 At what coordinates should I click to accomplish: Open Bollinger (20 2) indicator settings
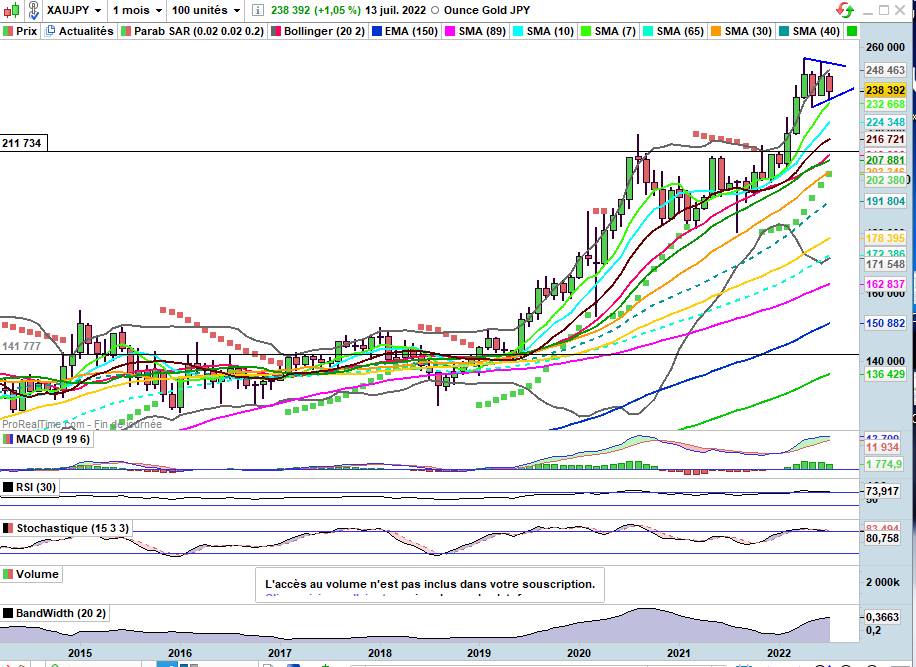[324, 31]
